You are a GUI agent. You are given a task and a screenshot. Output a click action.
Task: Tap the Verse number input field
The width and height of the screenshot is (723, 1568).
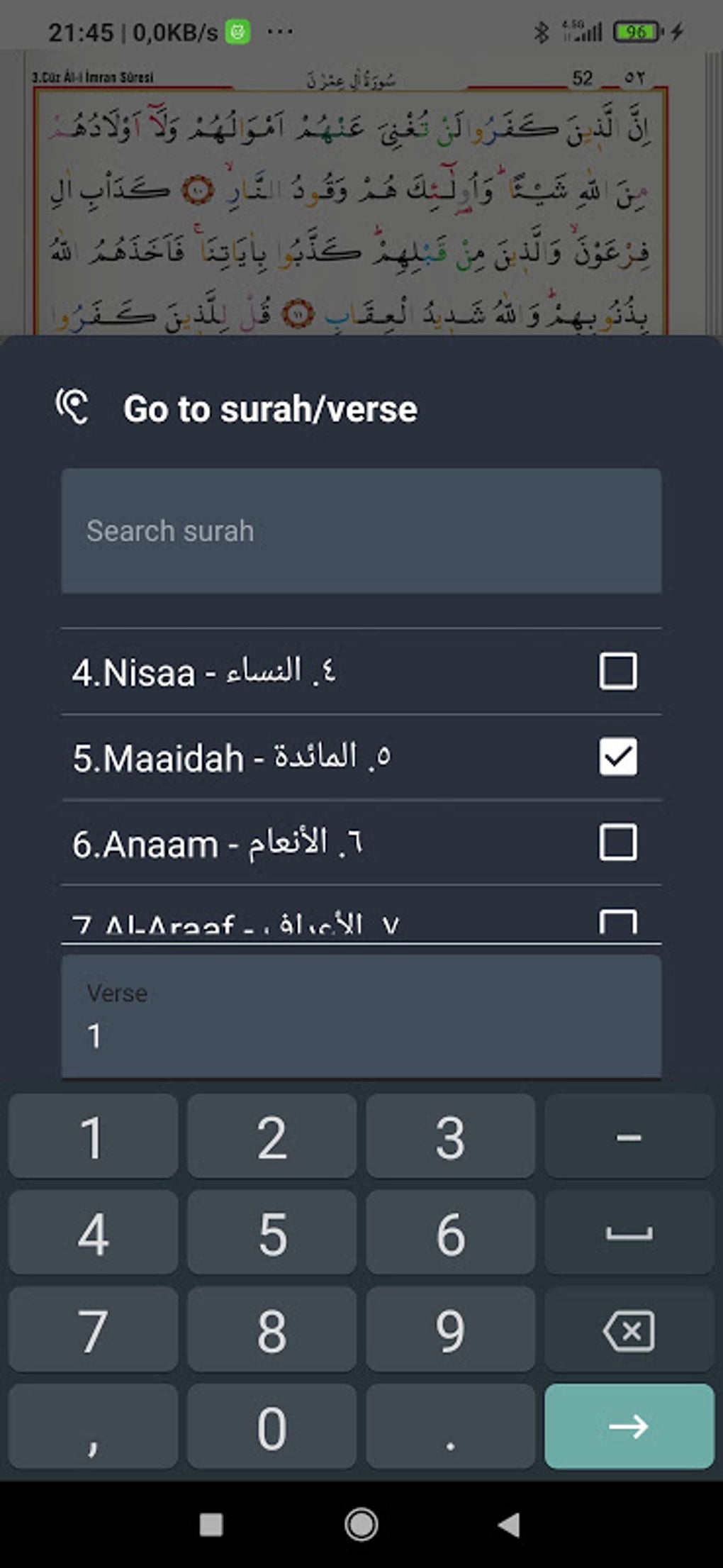tap(361, 1018)
